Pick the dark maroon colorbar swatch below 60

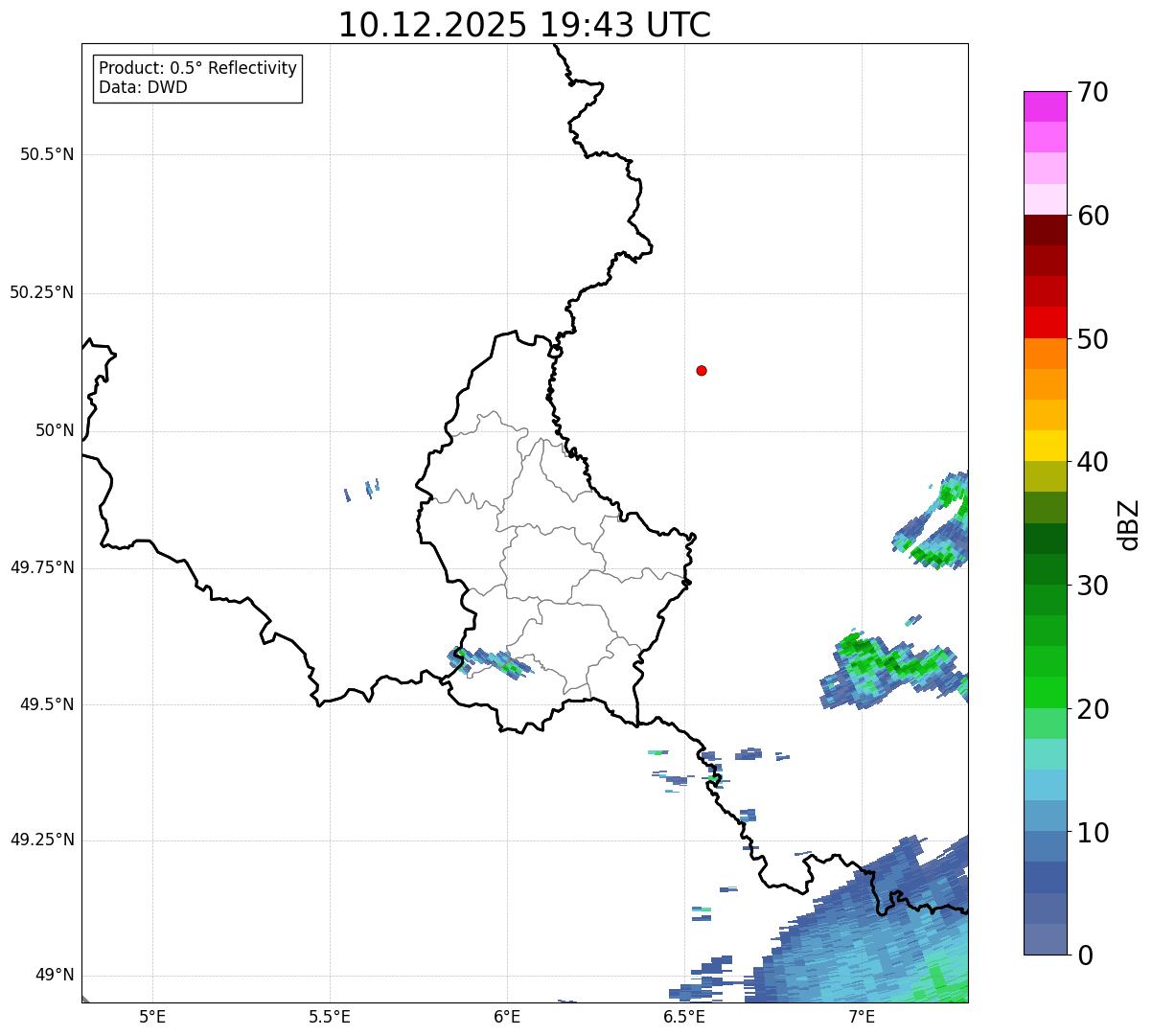[x=1046, y=230]
